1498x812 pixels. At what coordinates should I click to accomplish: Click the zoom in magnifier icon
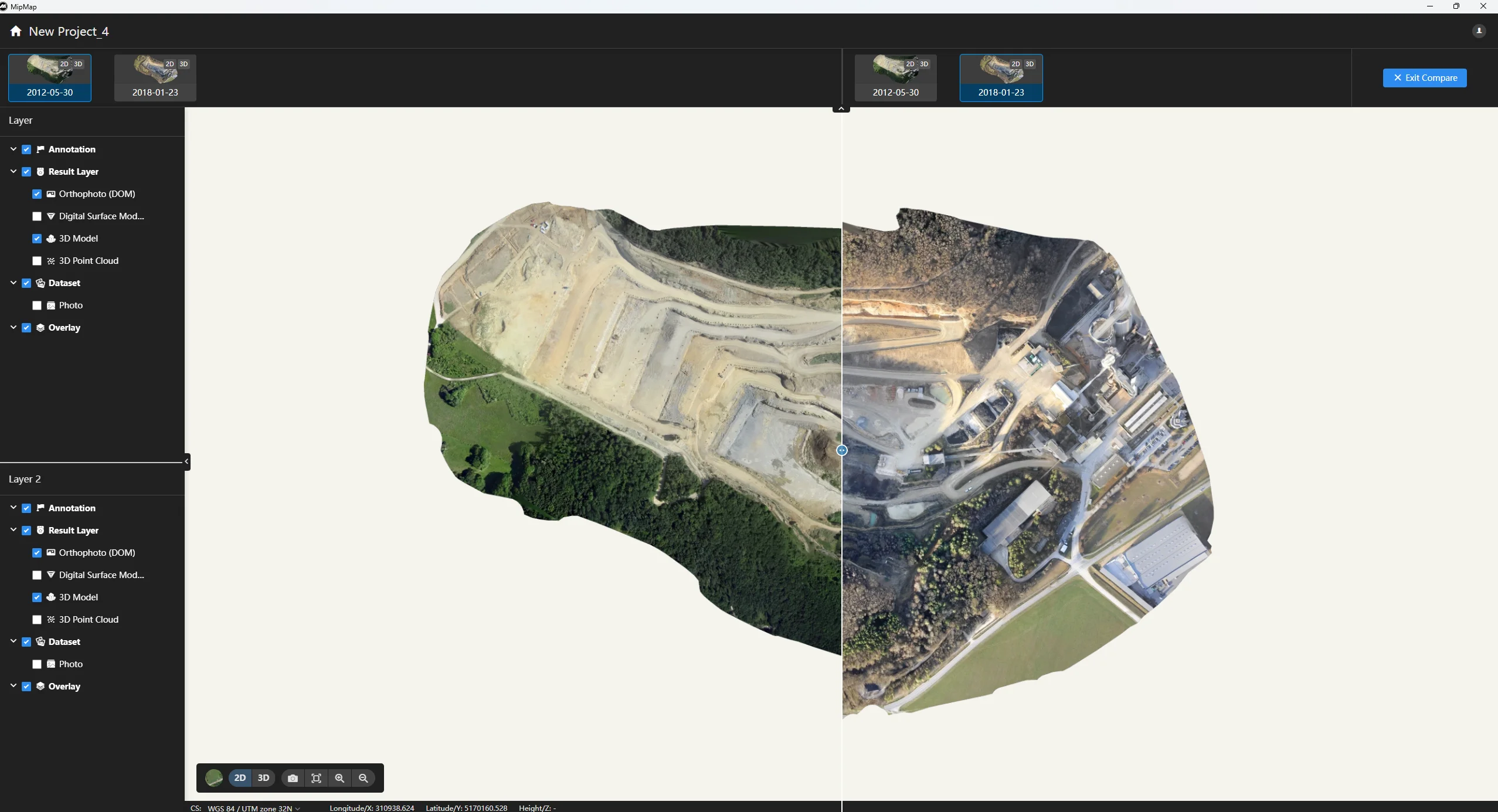(x=339, y=778)
